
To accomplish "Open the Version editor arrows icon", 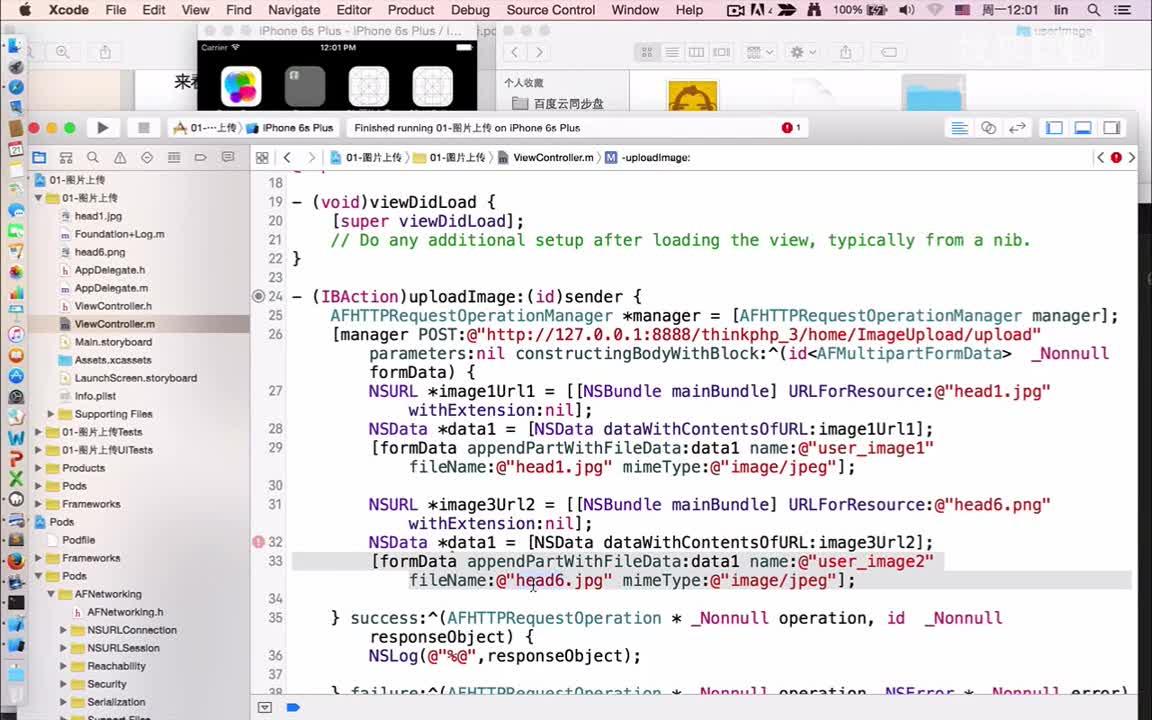I will 1018,128.
